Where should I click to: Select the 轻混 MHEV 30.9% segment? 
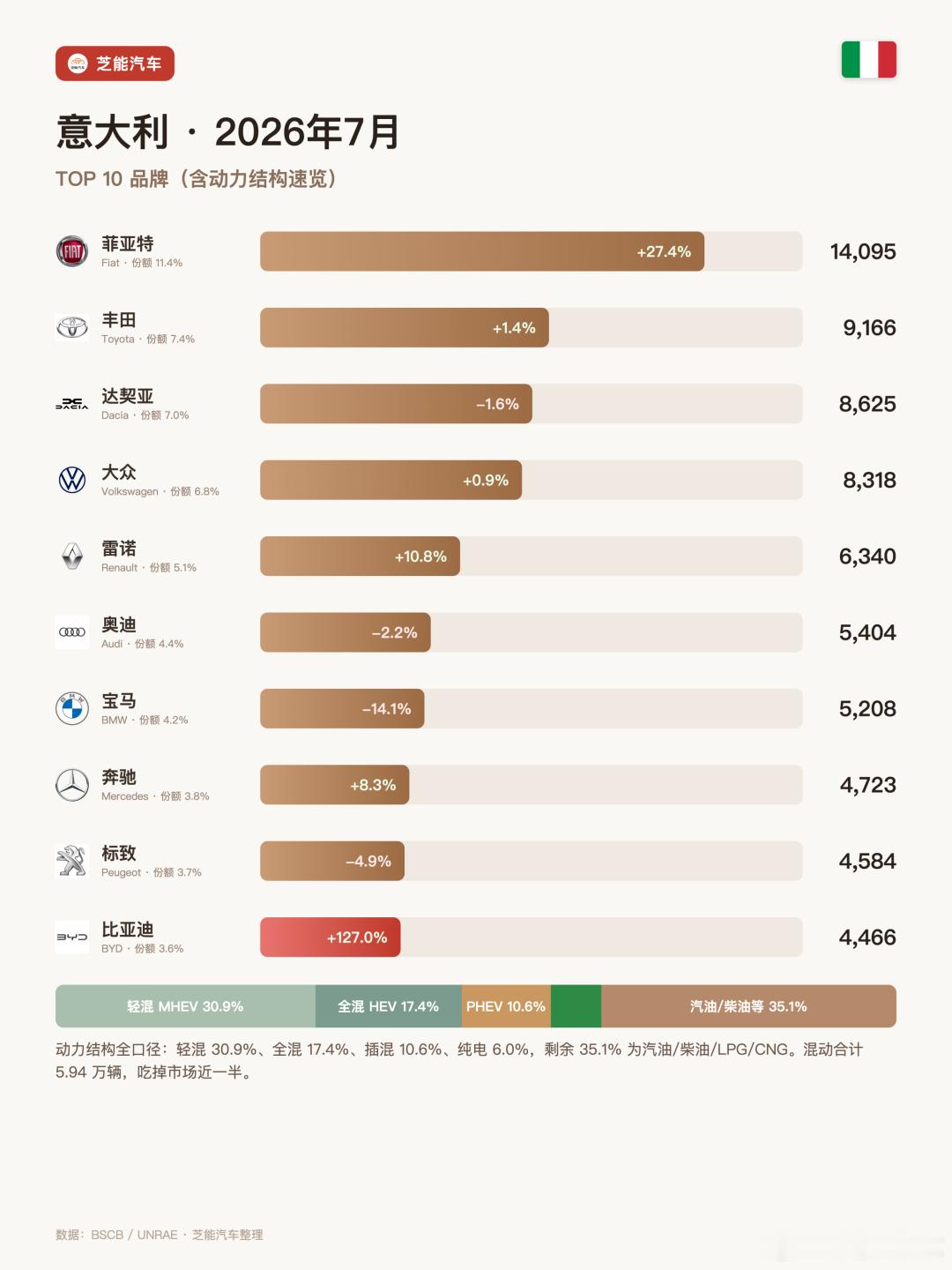point(185,1006)
